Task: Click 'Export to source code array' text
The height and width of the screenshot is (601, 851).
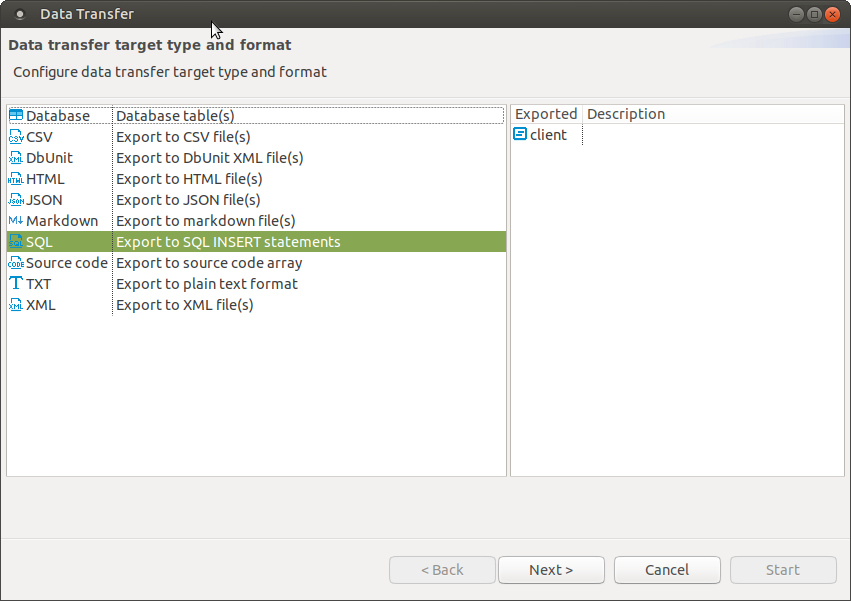Action: click(209, 263)
